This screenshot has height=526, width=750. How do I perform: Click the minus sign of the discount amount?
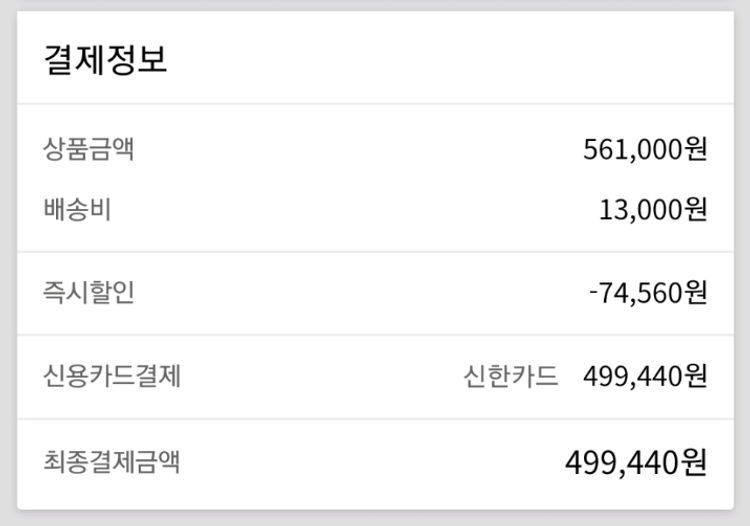pos(594,293)
